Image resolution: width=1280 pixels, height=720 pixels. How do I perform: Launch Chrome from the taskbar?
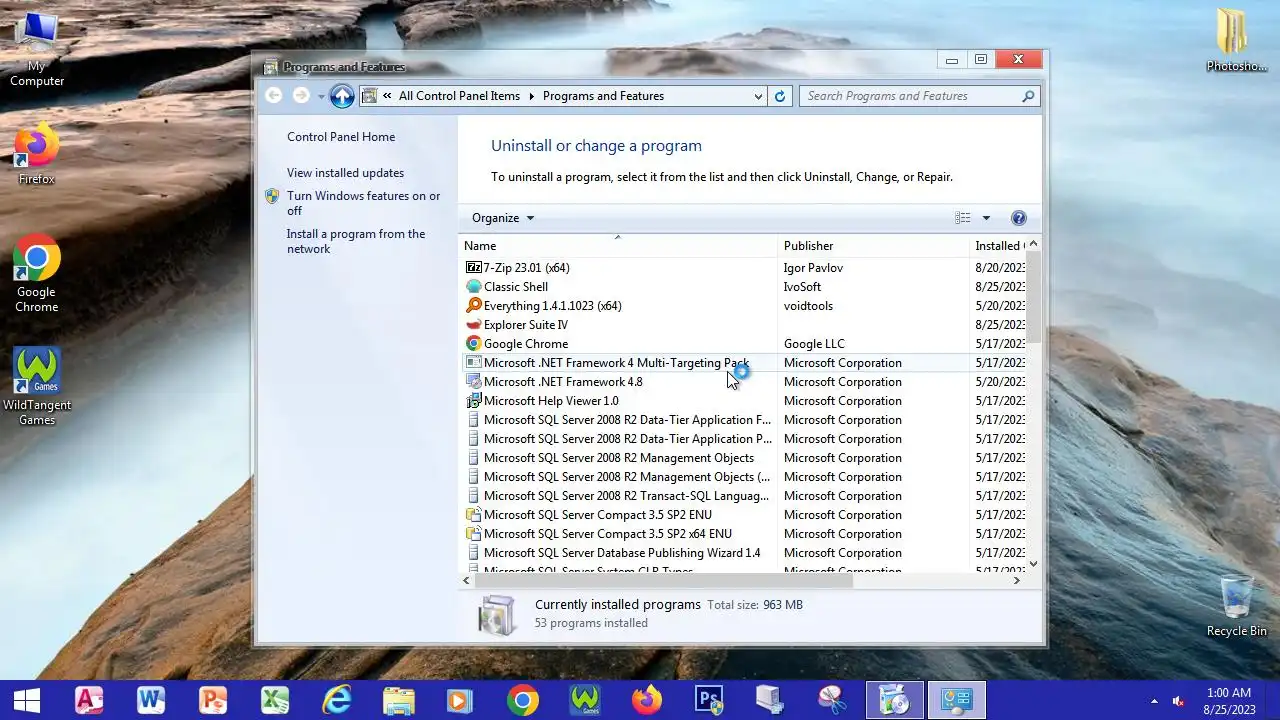(523, 700)
